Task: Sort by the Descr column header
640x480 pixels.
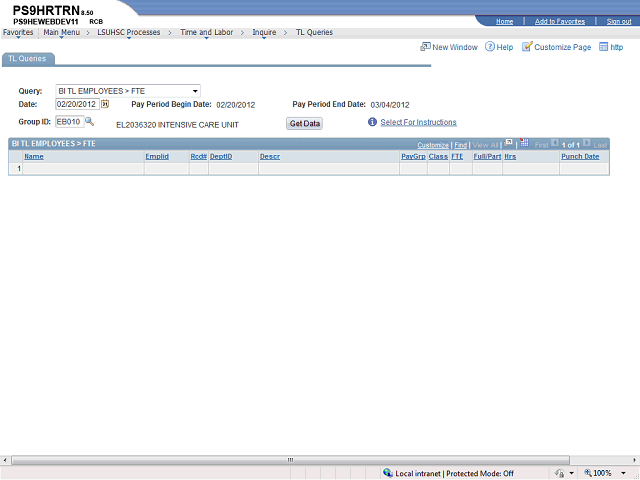Action: tap(270, 156)
